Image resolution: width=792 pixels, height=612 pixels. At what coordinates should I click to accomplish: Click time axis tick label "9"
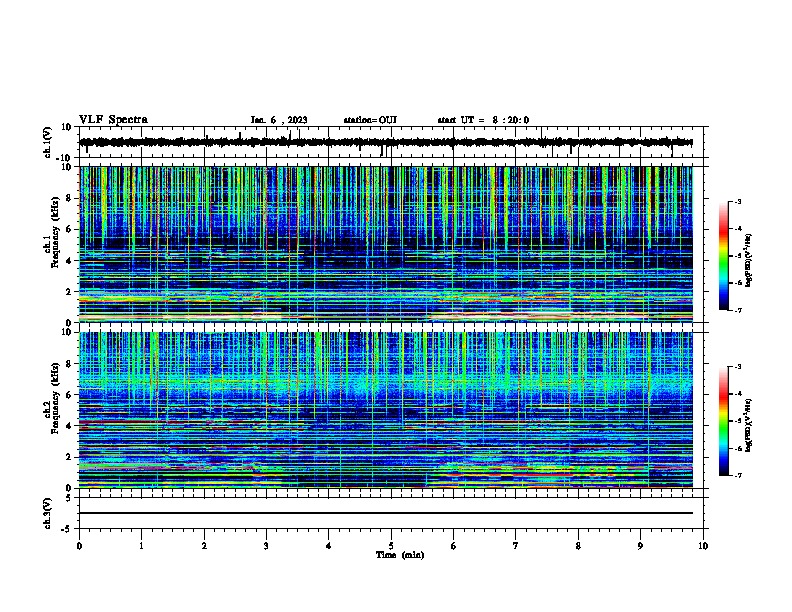[x=640, y=546]
